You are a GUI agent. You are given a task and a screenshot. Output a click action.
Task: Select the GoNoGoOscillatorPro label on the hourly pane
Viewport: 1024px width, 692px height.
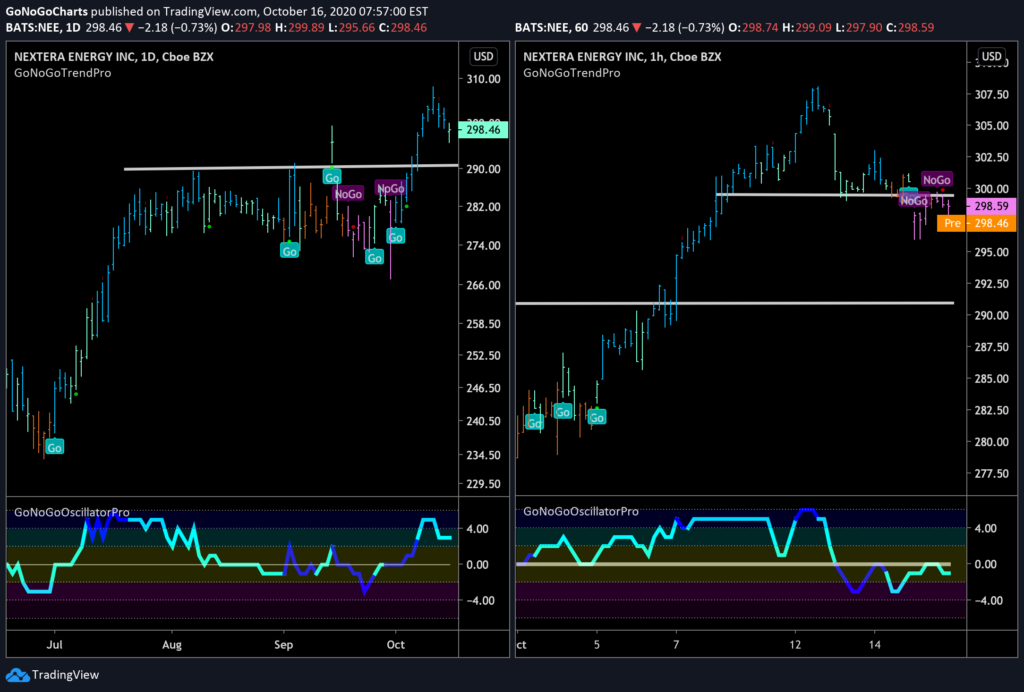[x=581, y=512]
